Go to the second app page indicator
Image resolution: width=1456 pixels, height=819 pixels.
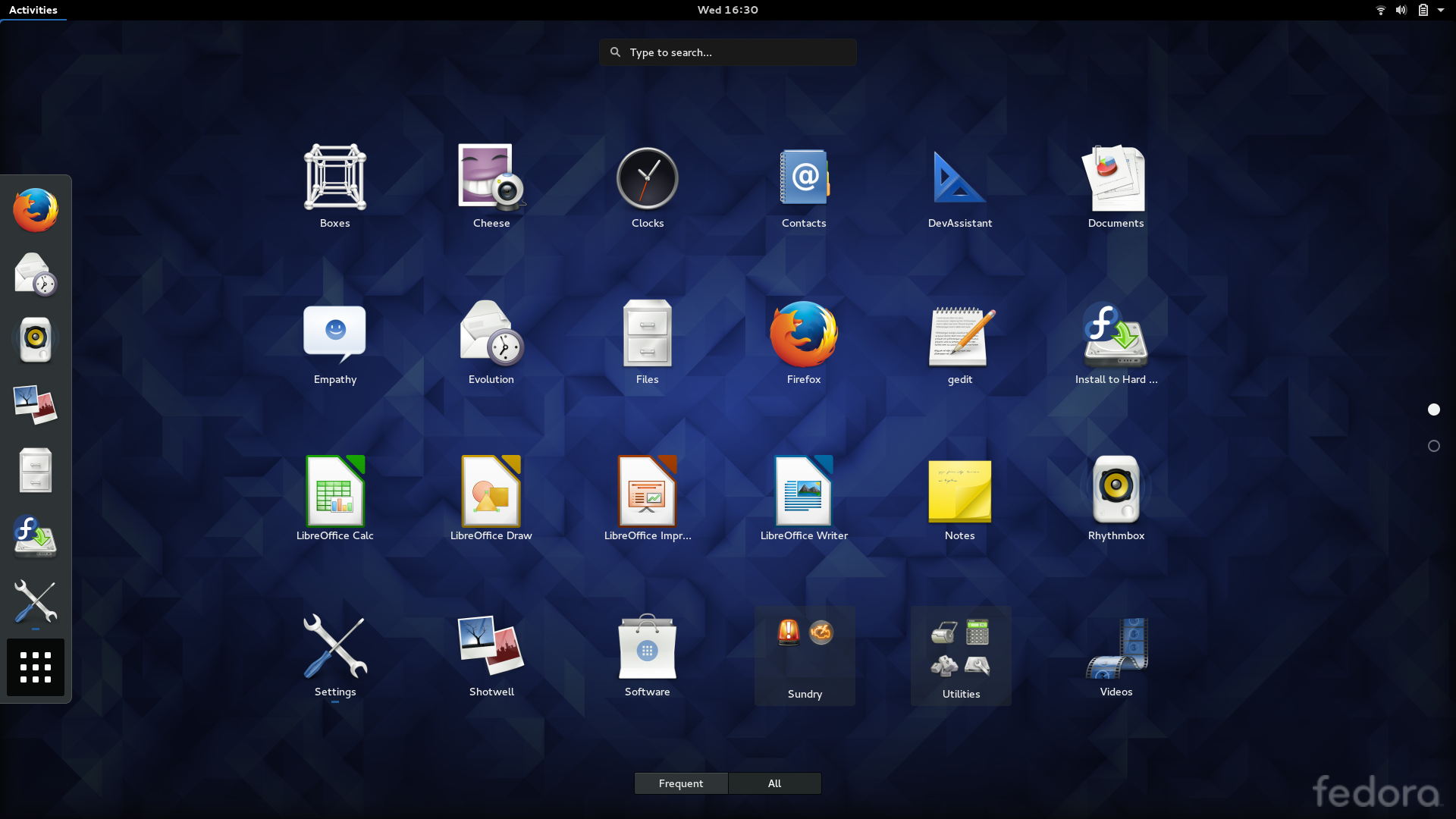(x=1433, y=446)
